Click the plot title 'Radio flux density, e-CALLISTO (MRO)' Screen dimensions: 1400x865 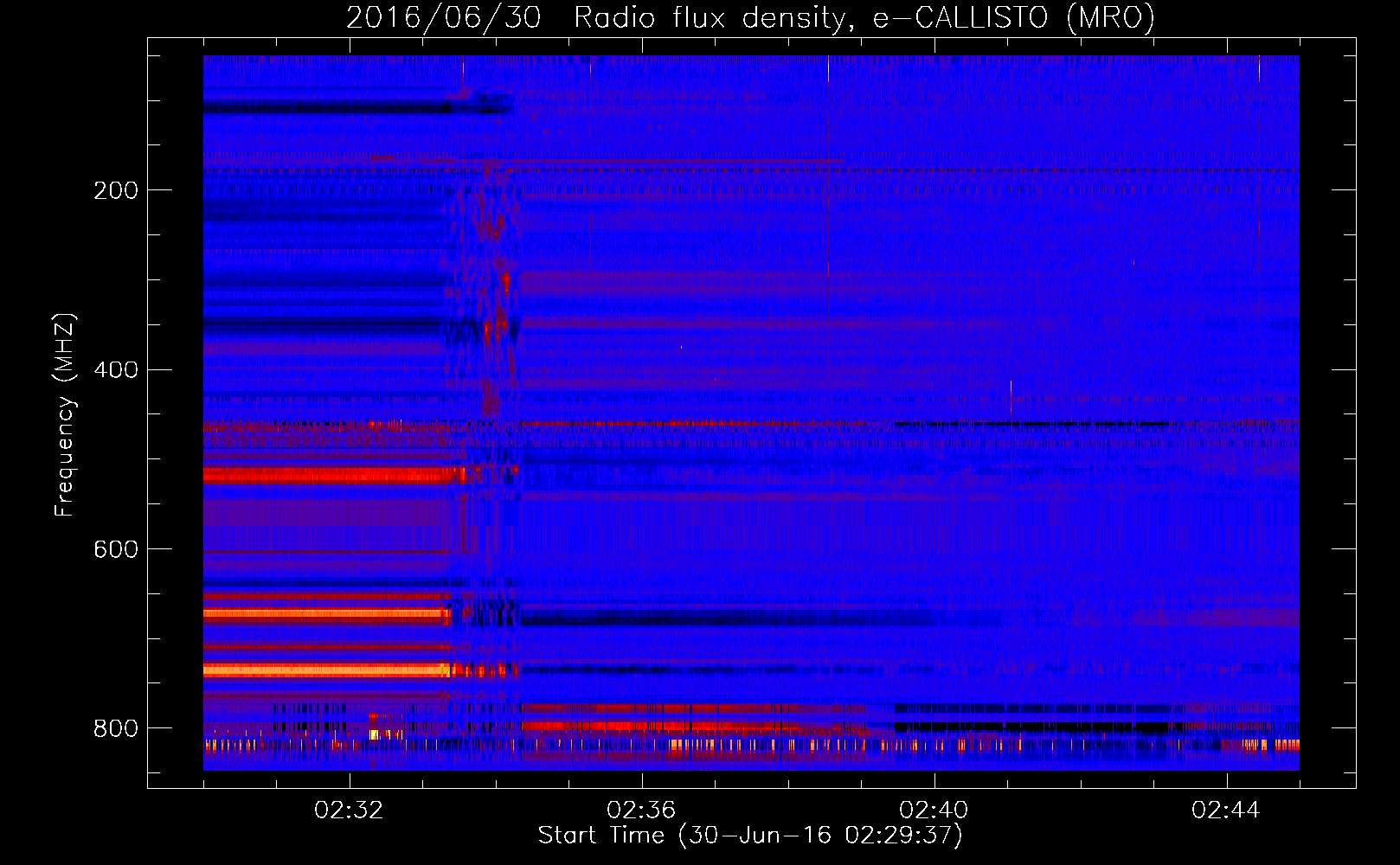click(x=864, y=17)
